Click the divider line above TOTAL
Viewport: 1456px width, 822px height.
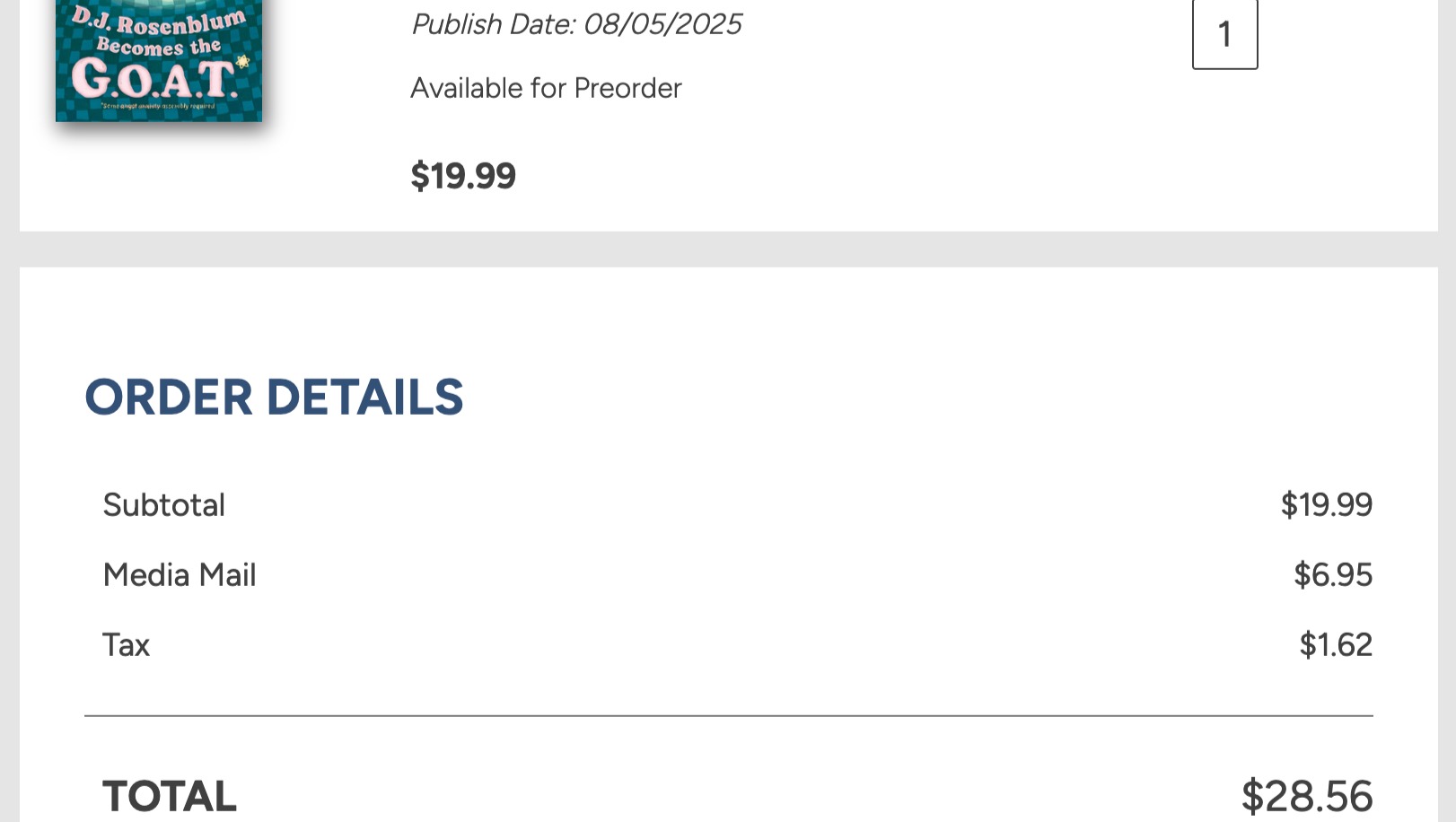(729, 716)
